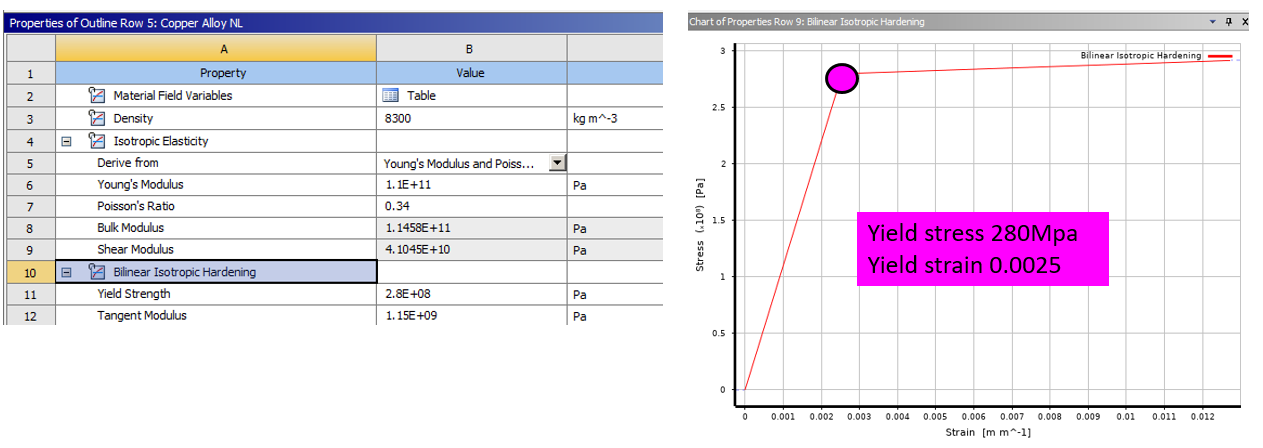This screenshot has height=448, width=1263.
Task: Click the Derive from label
Action: [x=127, y=163]
